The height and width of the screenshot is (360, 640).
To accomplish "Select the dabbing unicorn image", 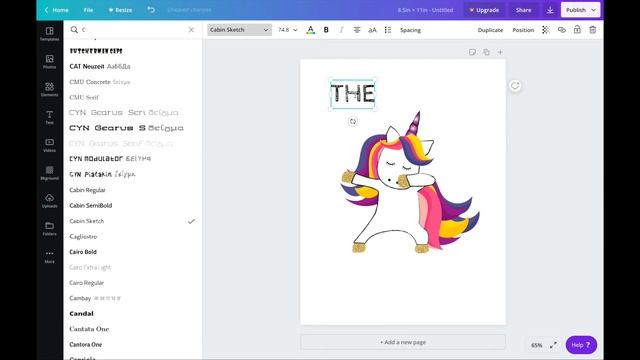I will point(410,182).
